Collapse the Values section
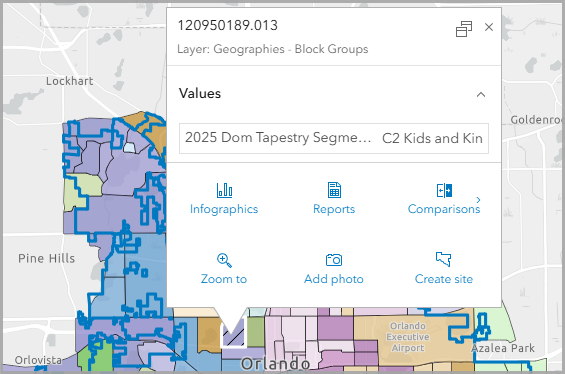Screen dimensions: 565x374 click(481, 94)
